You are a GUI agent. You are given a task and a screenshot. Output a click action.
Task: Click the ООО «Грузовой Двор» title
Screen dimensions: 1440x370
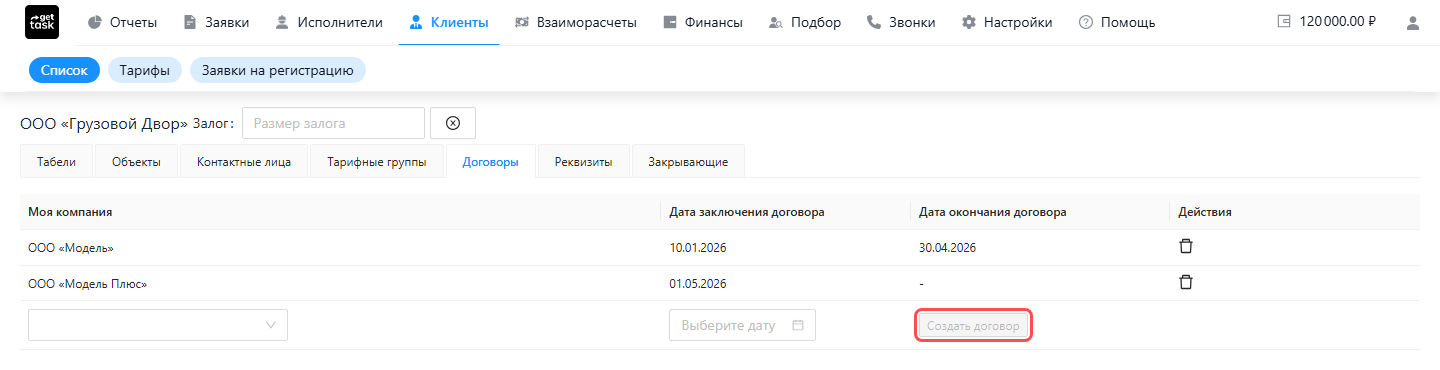pyautogui.click(x=104, y=123)
